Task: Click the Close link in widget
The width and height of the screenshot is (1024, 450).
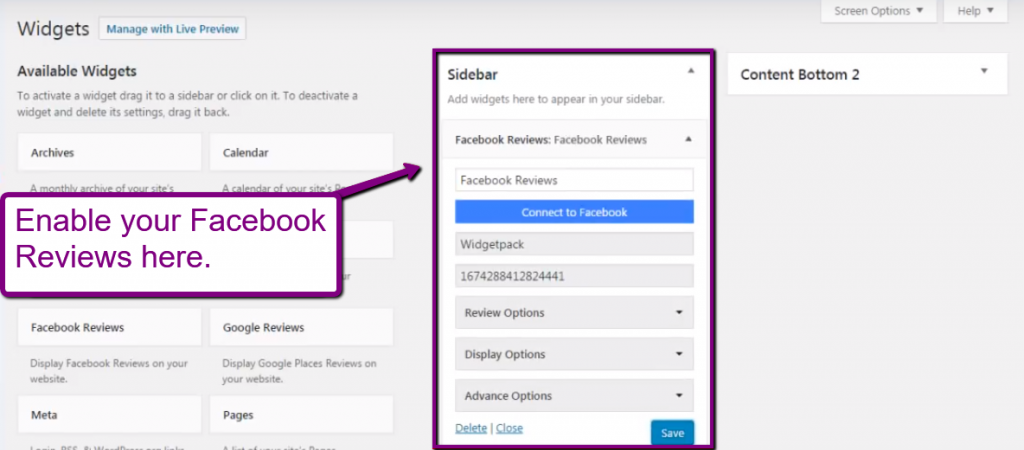Action: click(509, 428)
